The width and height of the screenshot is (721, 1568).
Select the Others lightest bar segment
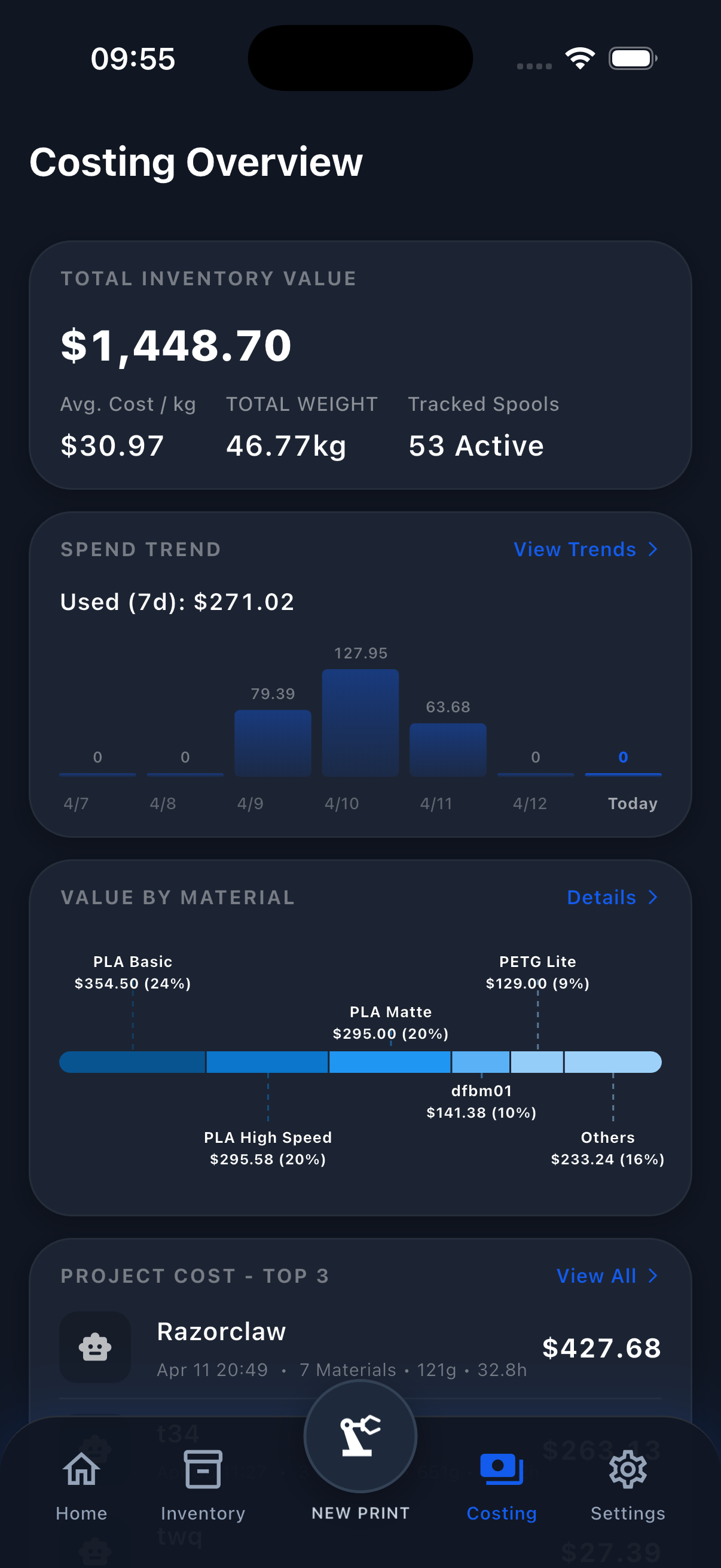coord(612,1061)
